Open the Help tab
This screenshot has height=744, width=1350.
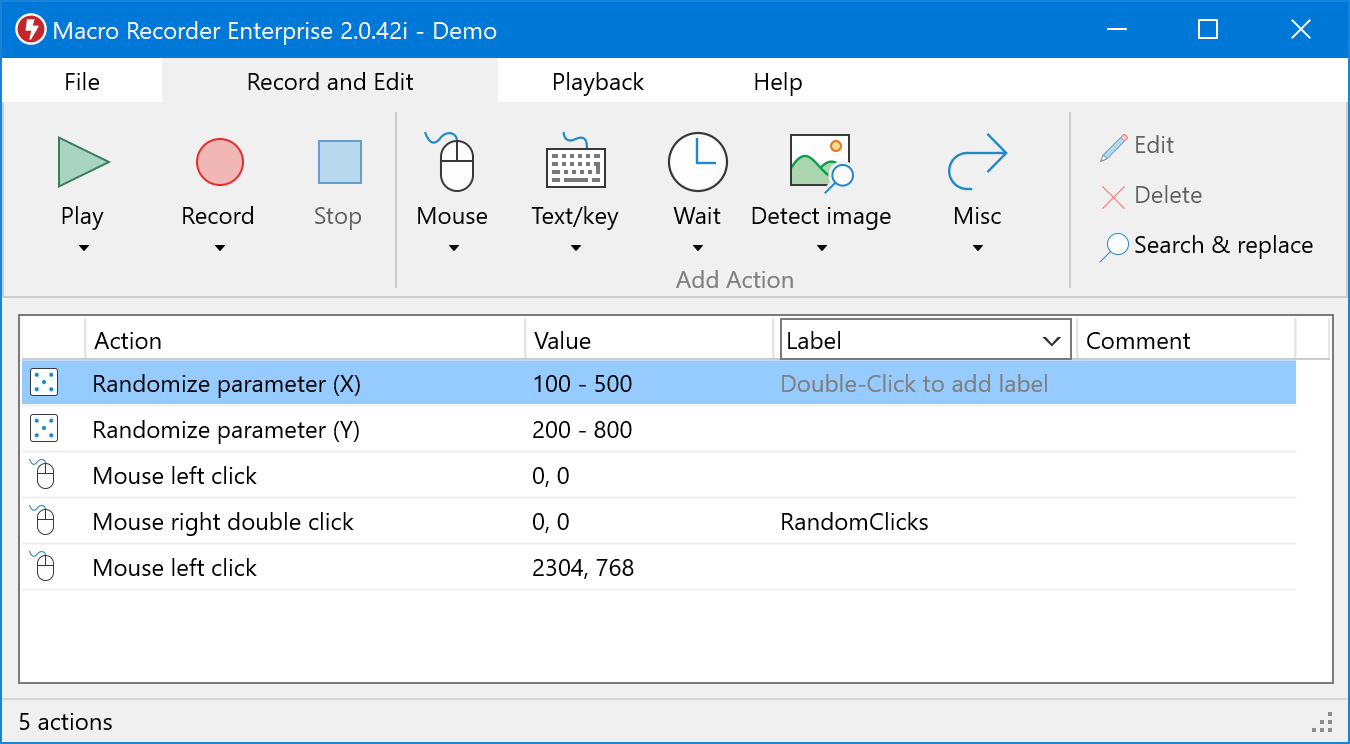coord(777,82)
